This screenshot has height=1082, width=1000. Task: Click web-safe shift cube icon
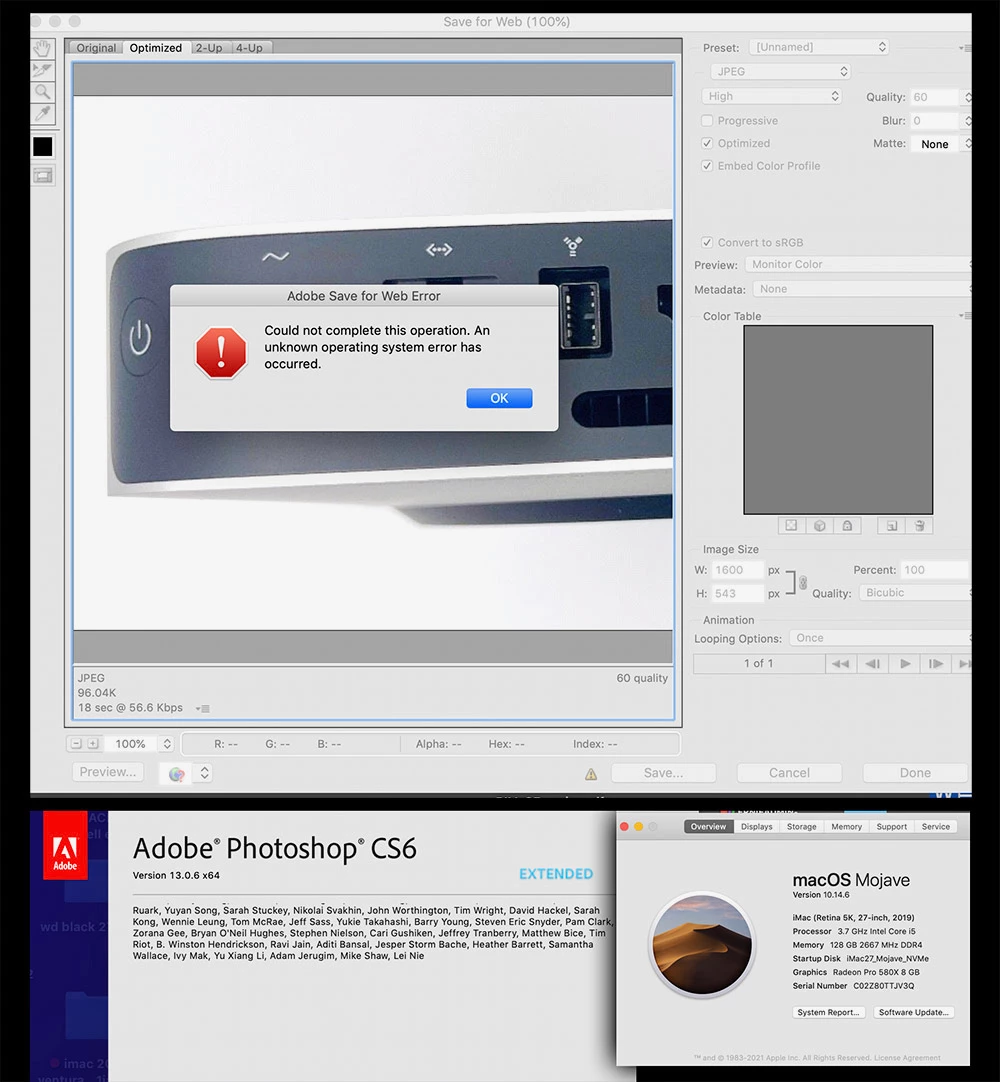(819, 526)
